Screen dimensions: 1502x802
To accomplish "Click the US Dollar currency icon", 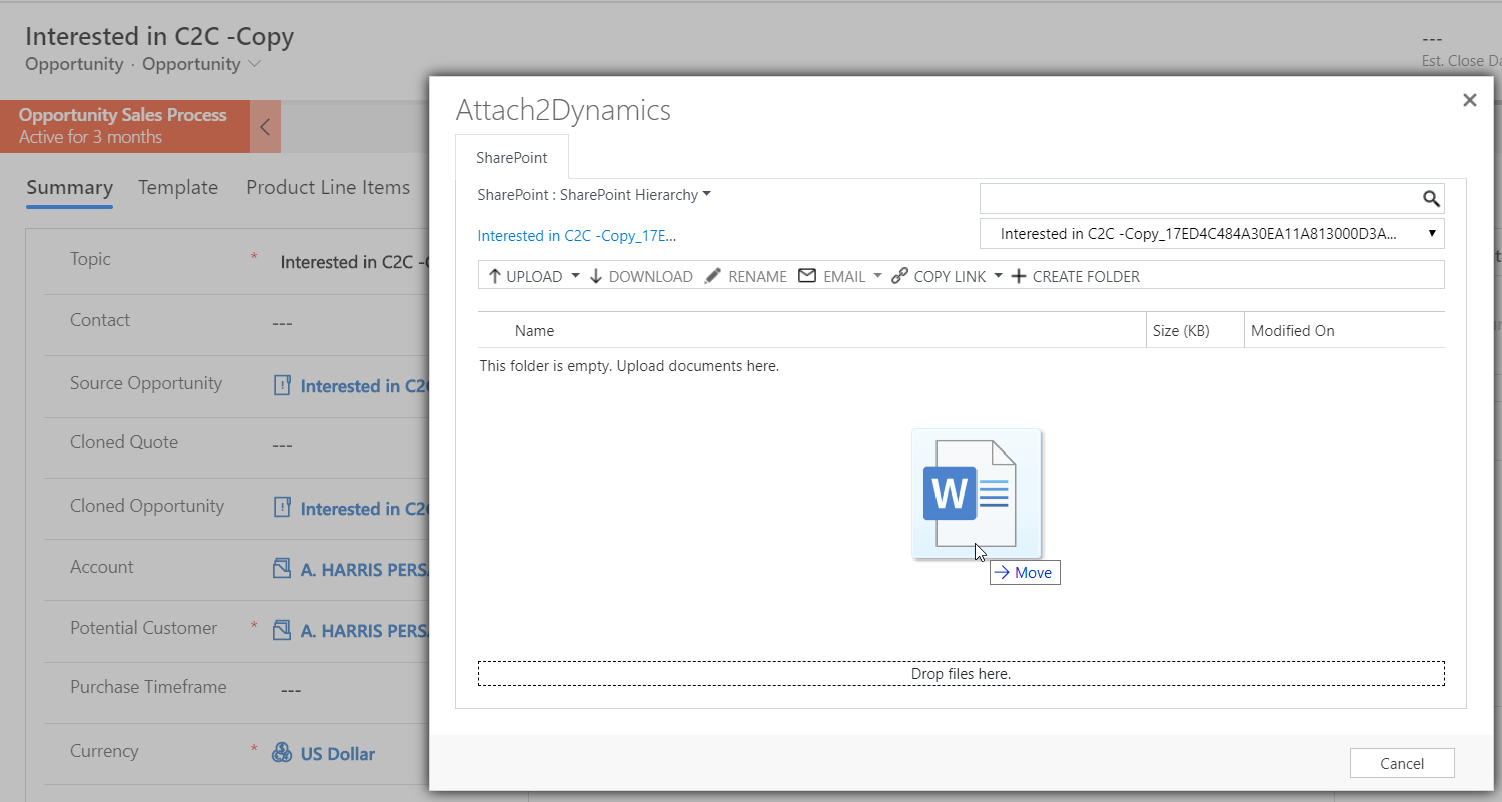I will 282,753.
